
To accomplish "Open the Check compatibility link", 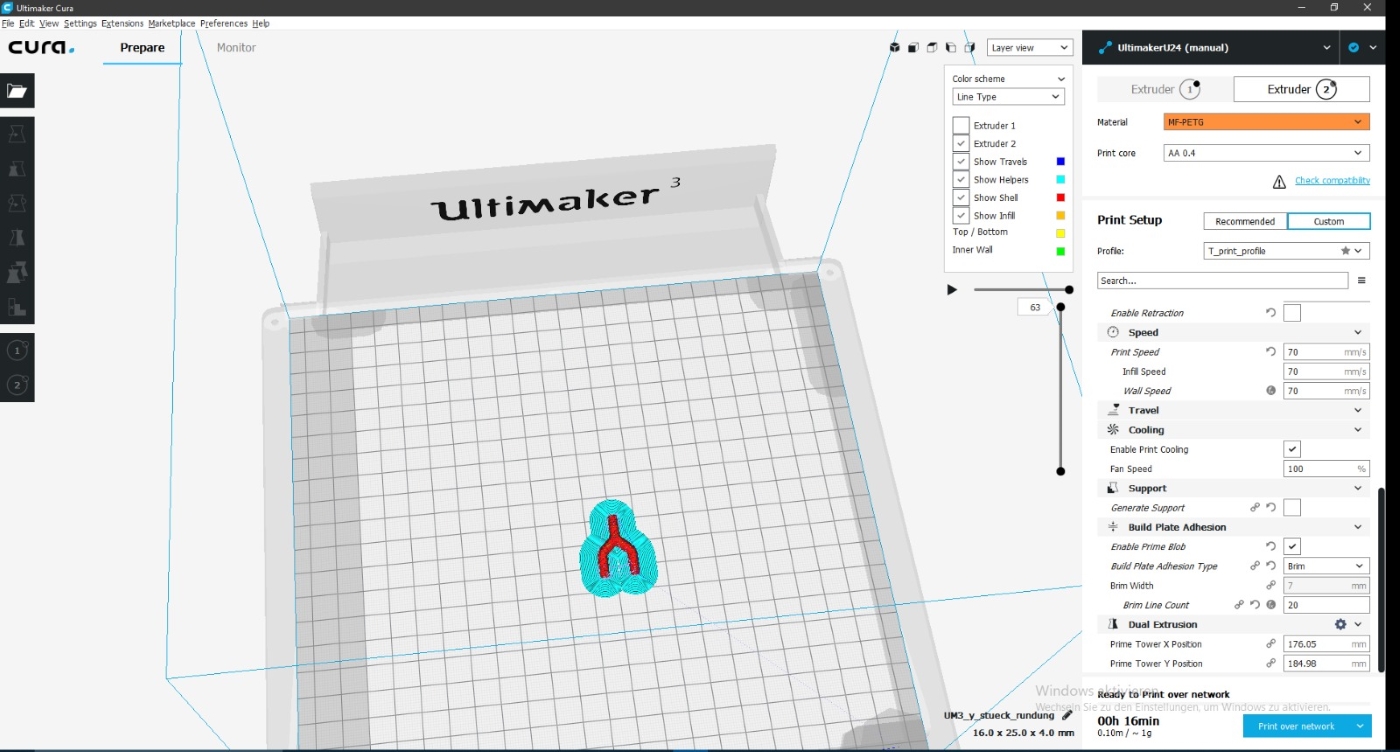I will click(1332, 181).
